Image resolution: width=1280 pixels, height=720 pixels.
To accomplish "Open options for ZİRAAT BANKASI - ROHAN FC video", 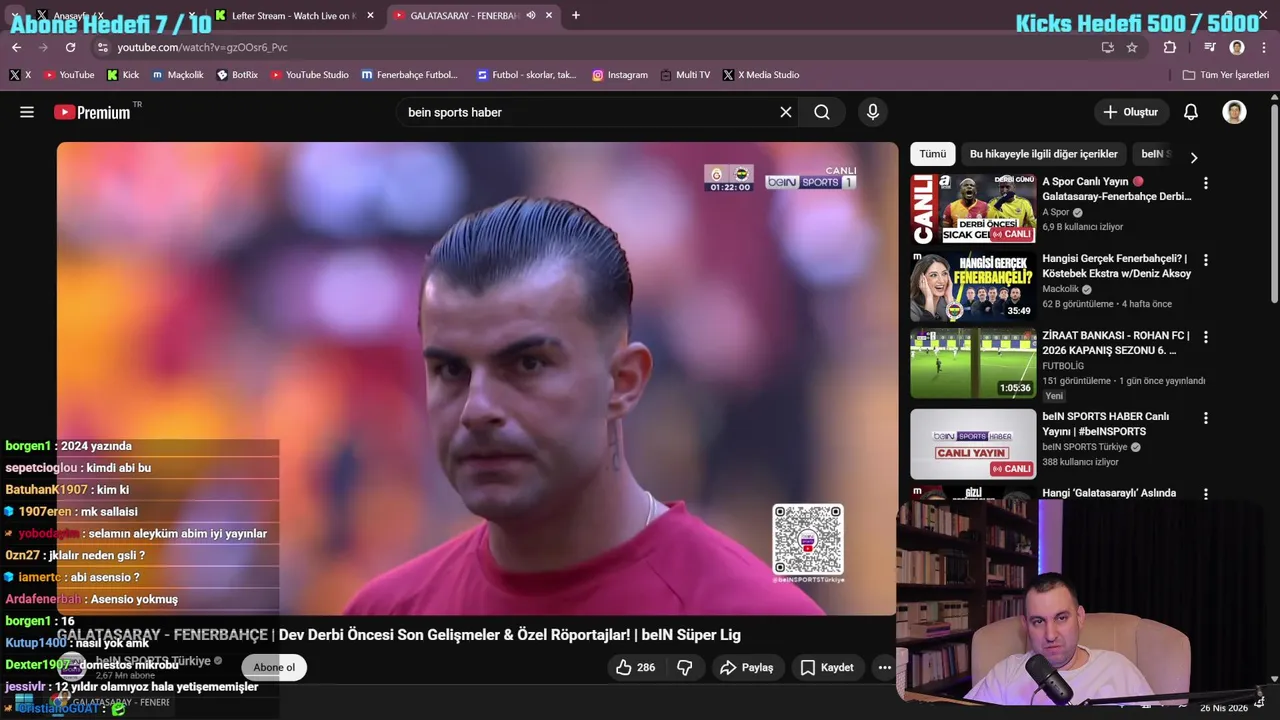I will tap(1206, 337).
